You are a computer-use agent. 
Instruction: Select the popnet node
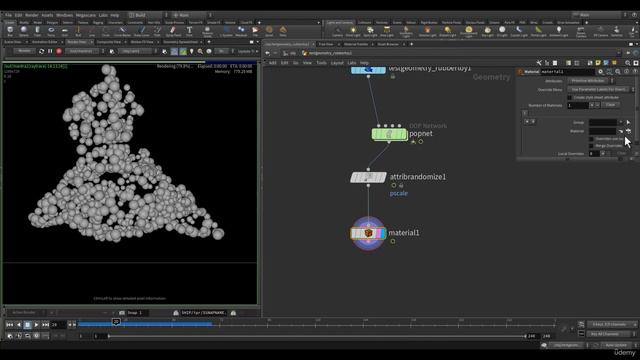pos(389,134)
